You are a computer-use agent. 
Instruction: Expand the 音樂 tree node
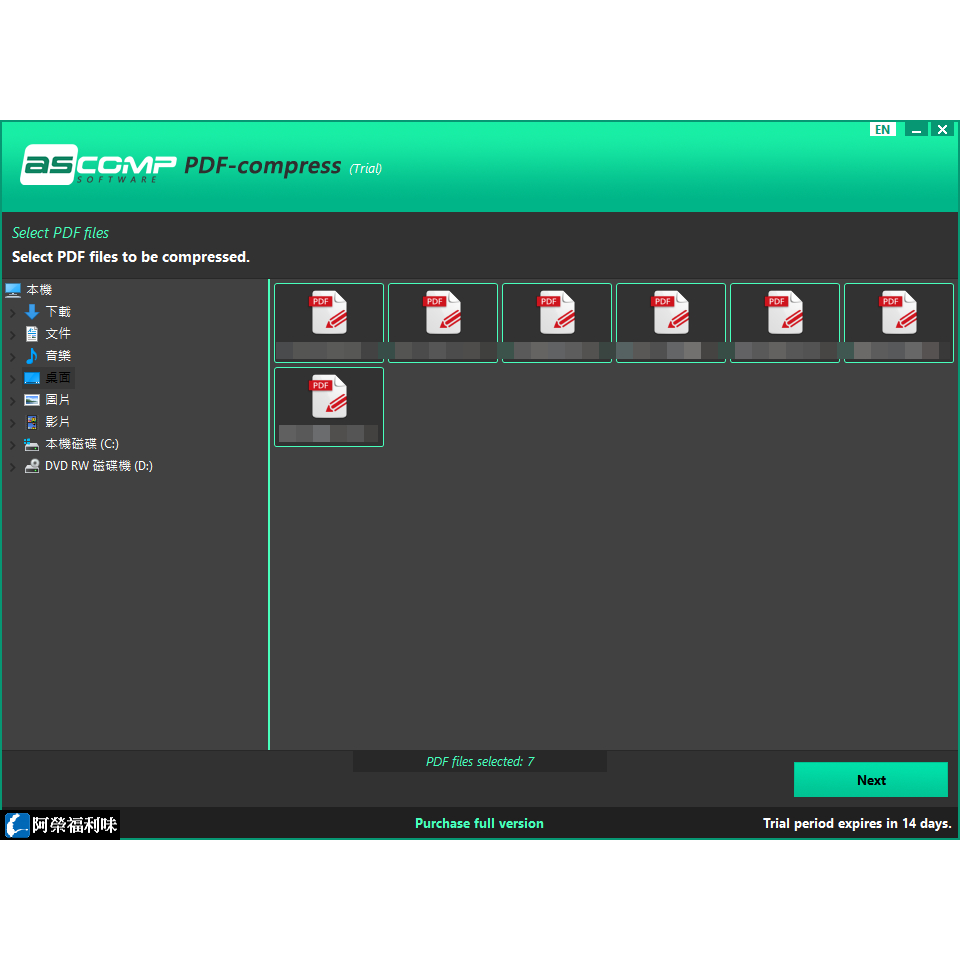pos(12,357)
